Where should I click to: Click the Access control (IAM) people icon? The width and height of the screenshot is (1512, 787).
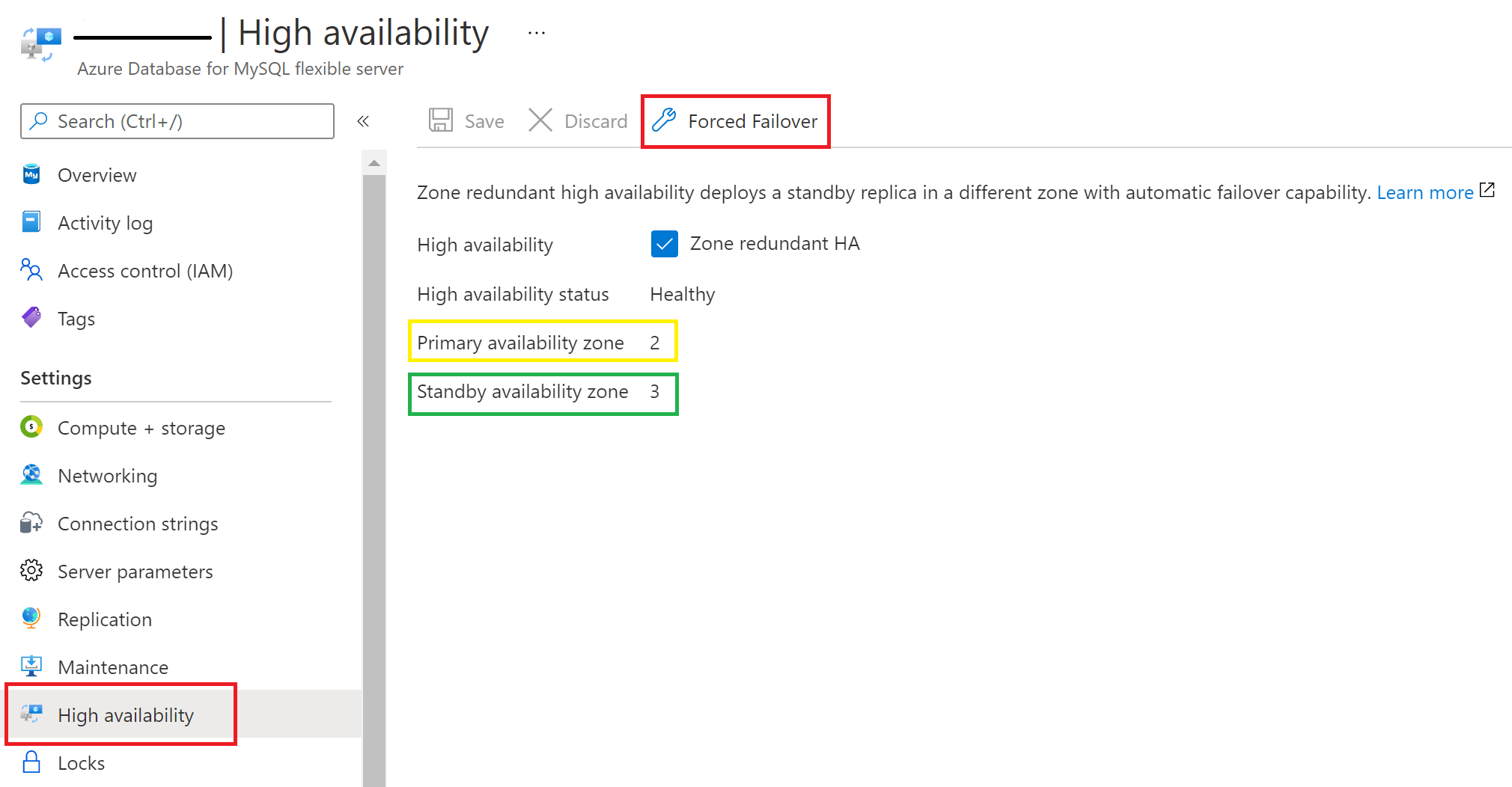tap(31, 270)
